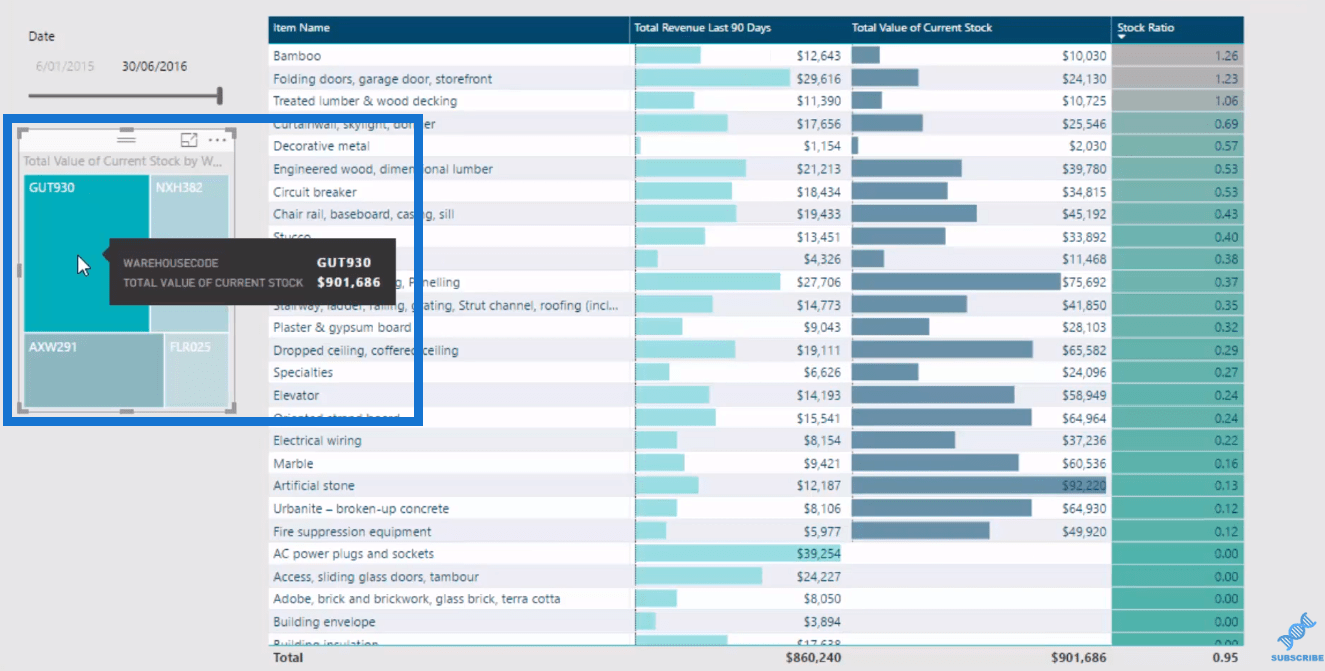Click the Specialties row

point(756,372)
